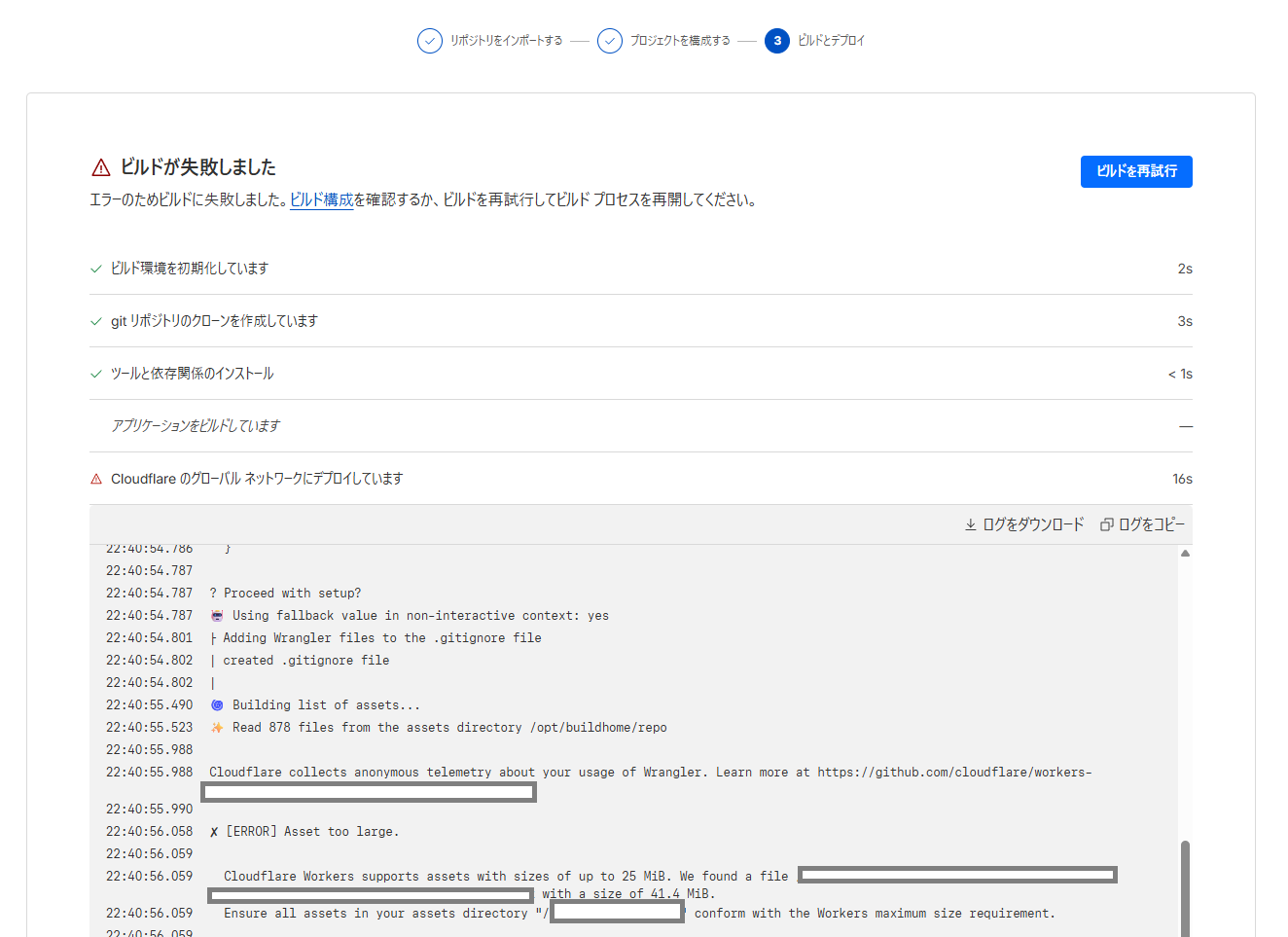Click the 2s duration on the ビルド環境 row

click(x=1185, y=269)
